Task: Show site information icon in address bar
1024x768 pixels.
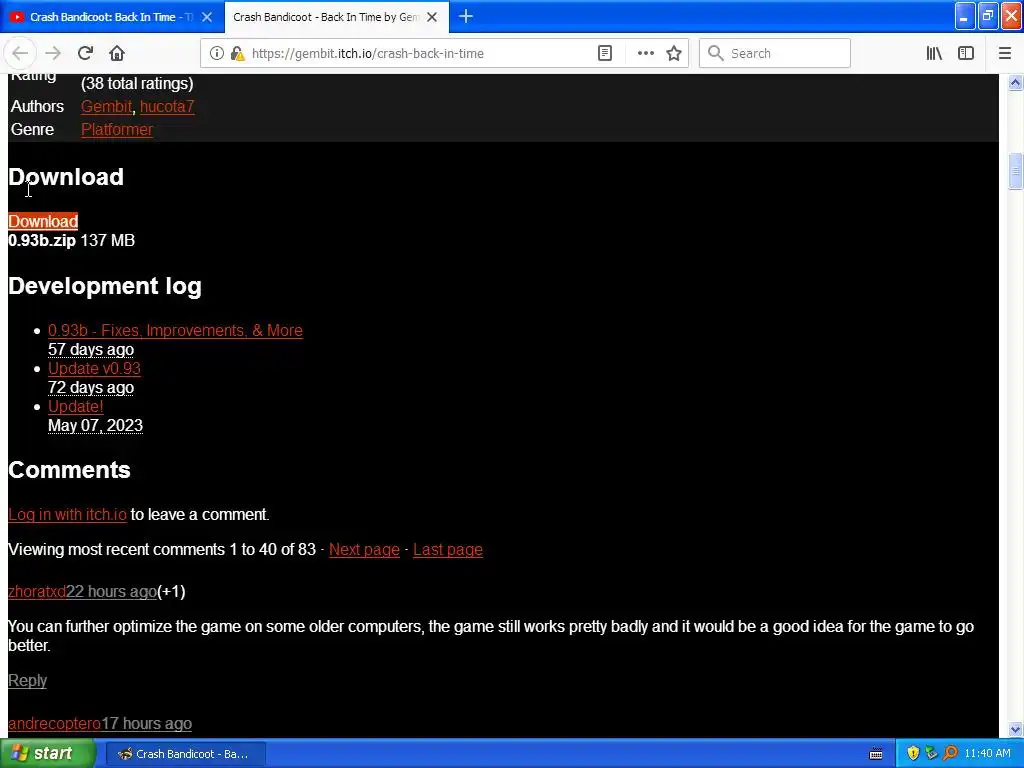Action: 217,54
